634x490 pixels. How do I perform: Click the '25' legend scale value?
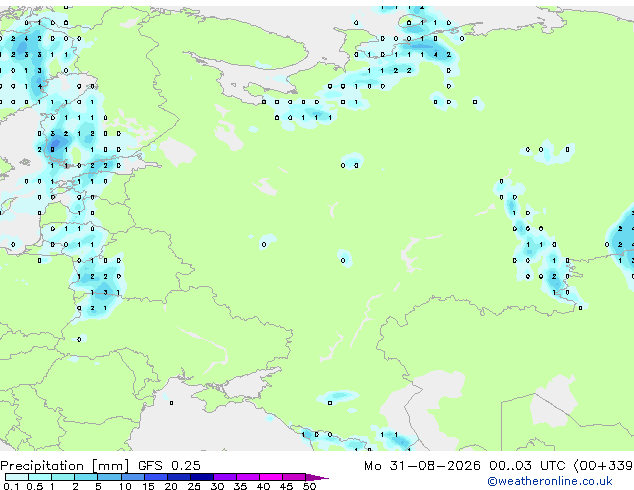[x=194, y=486]
